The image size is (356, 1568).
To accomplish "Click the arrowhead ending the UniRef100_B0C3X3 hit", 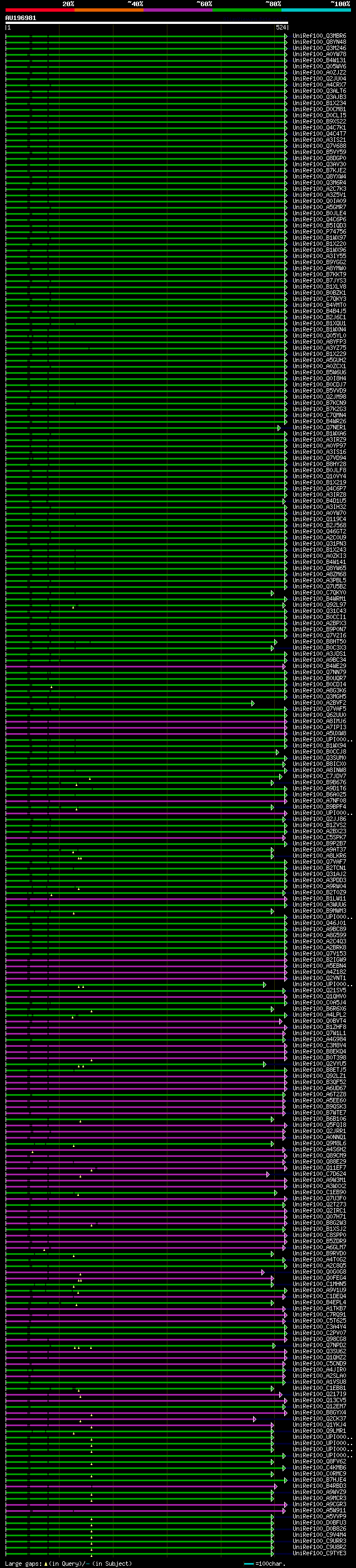I will click(273, 648).
